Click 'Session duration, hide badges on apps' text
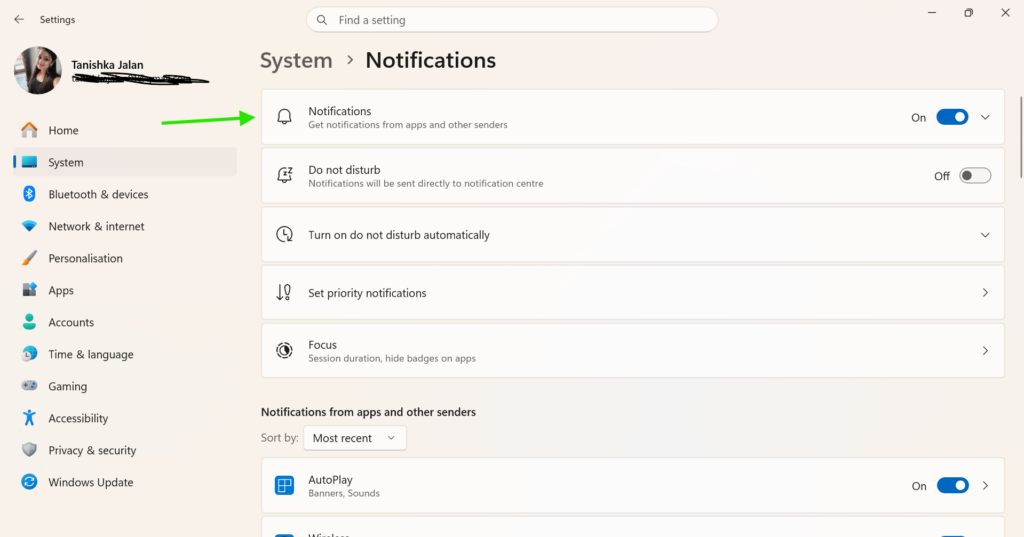Image resolution: width=1024 pixels, height=537 pixels. tap(392, 359)
